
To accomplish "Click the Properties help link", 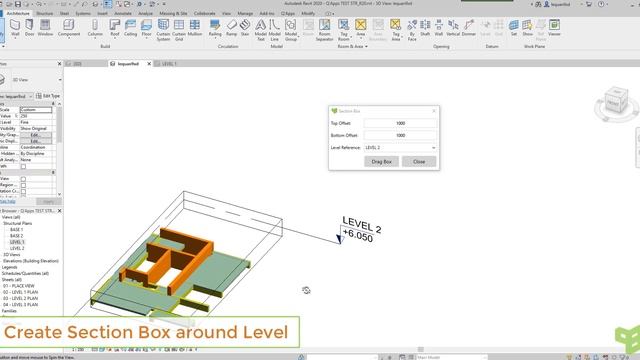I will 8,202.
